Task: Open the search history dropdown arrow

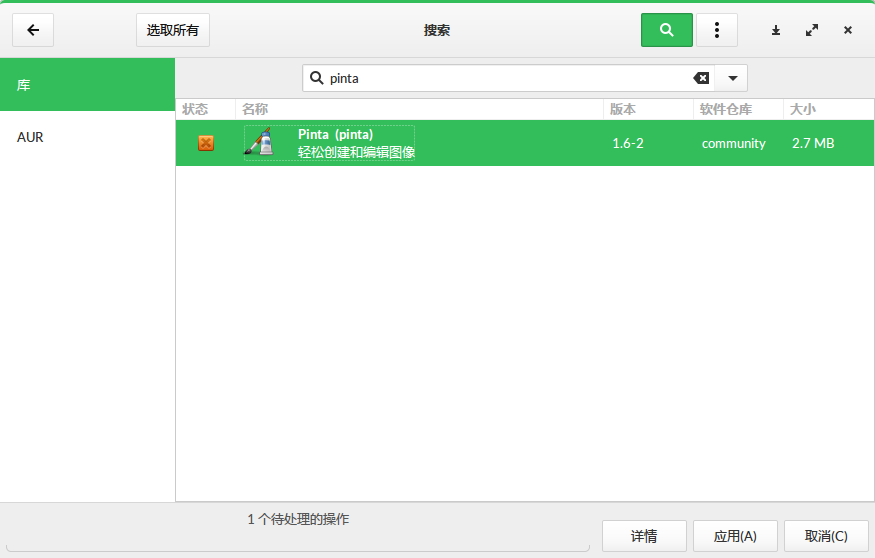Action: click(733, 78)
